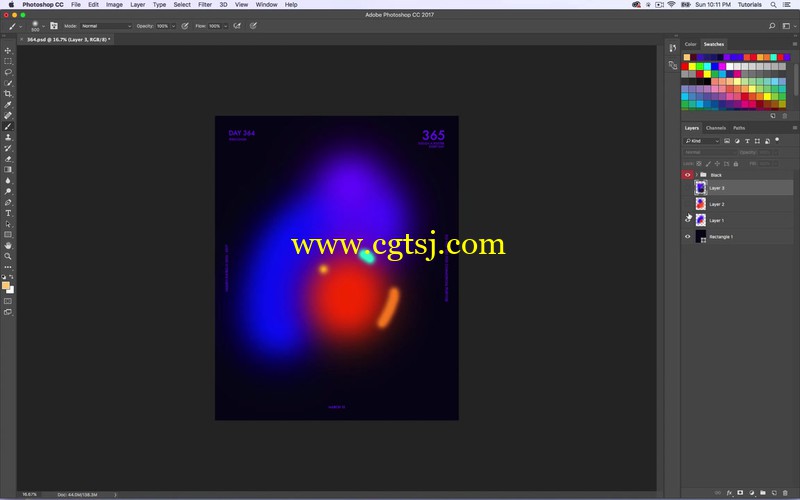This screenshot has width=800, height=500.
Task: Select the Eraser tool
Action: point(8,159)
